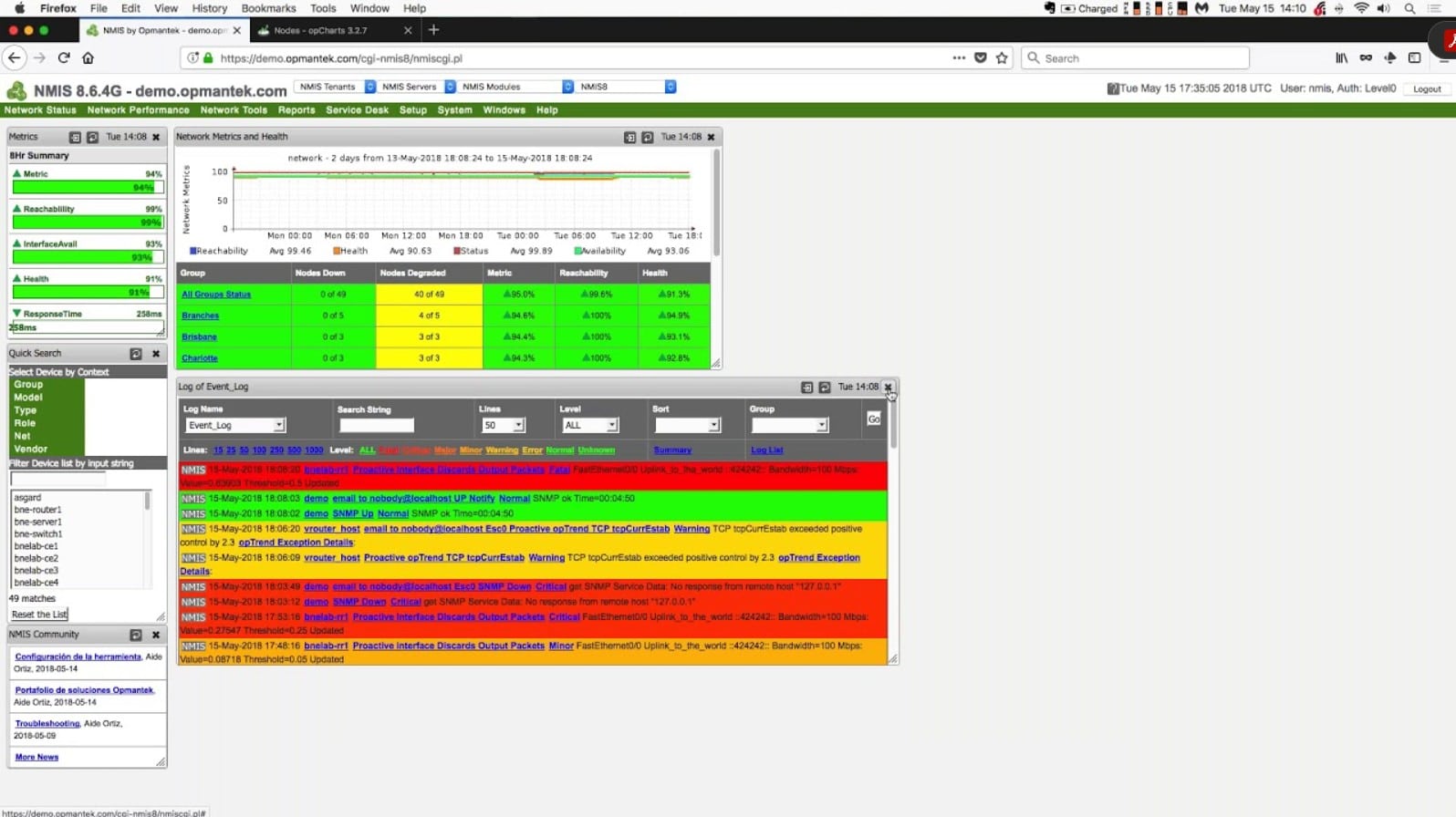
Task: Open the All Groups Status link
Action: click(216, 295)
